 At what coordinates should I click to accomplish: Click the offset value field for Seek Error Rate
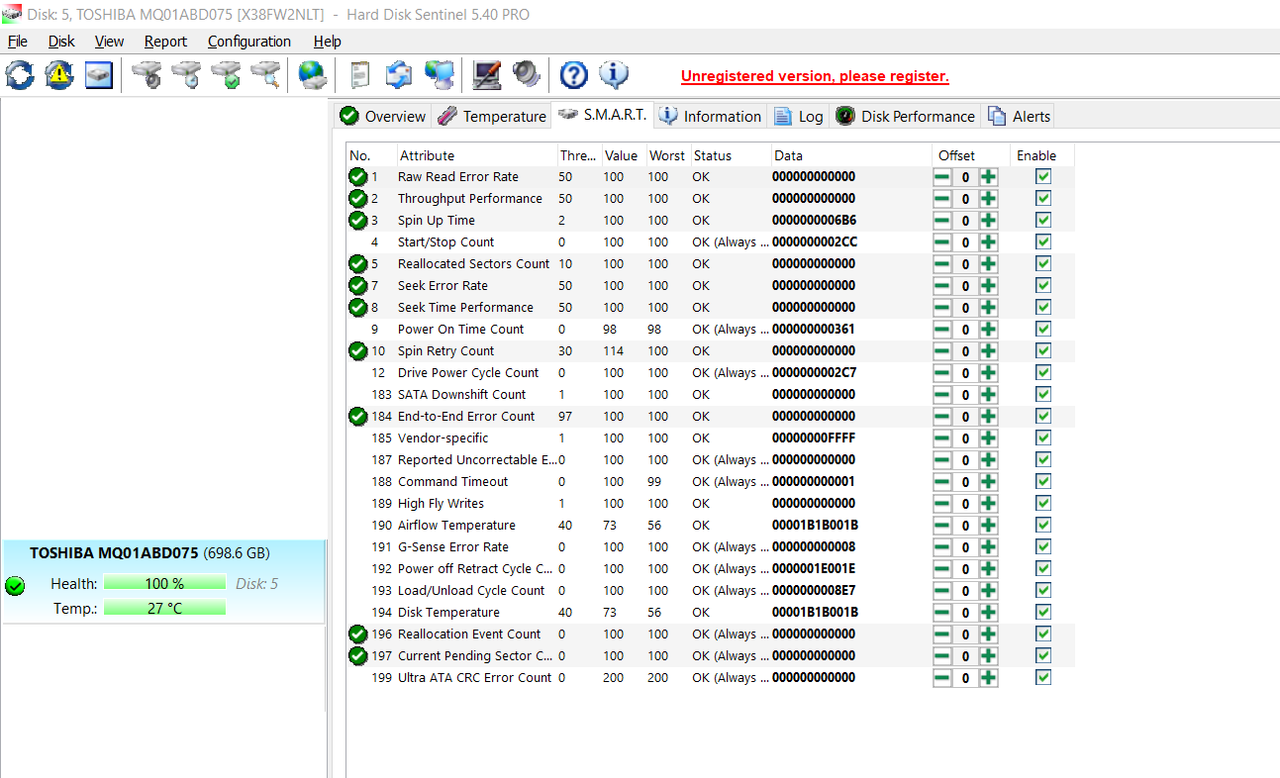coord(965,286)
